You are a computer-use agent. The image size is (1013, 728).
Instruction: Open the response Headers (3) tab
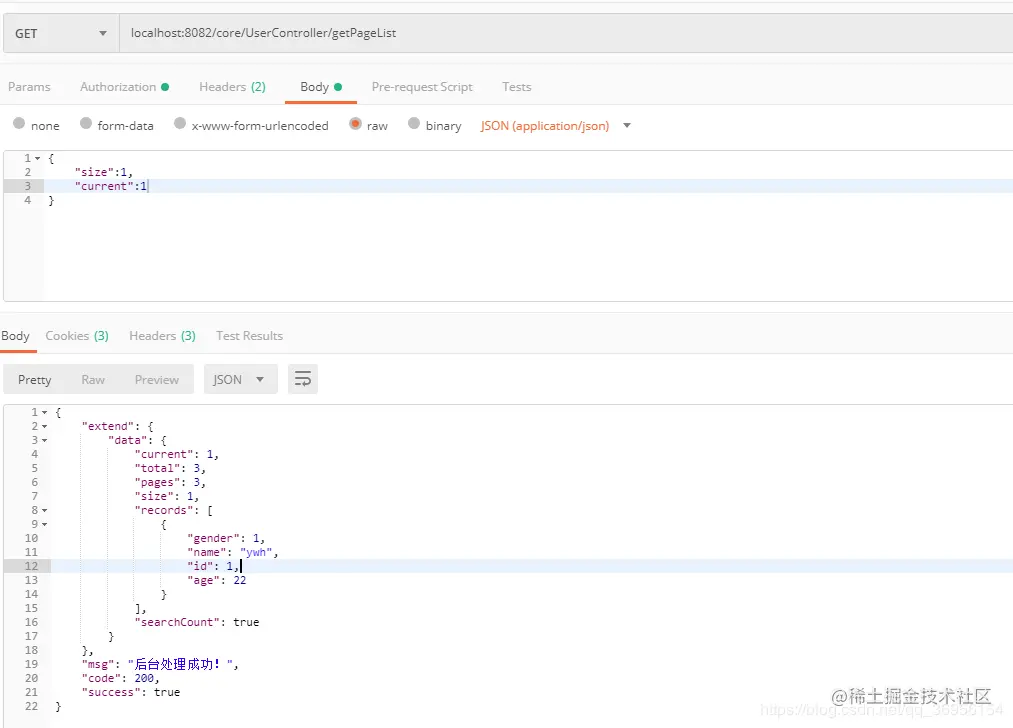(x=162, y=336)
